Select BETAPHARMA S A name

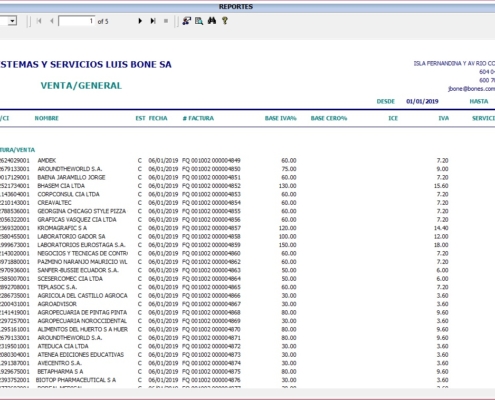(x=60, y=372)
